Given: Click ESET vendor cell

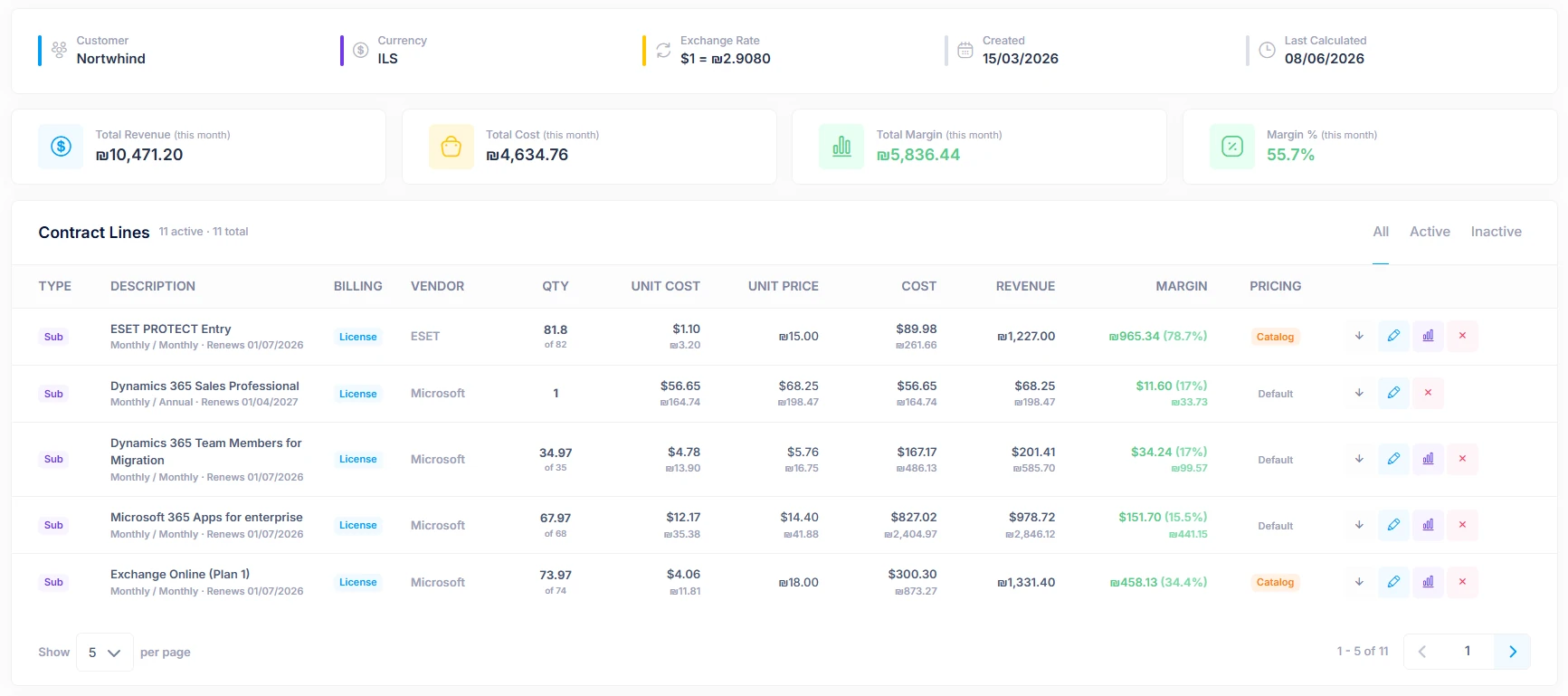Looking at the screenshot, I should pos(425,336).
